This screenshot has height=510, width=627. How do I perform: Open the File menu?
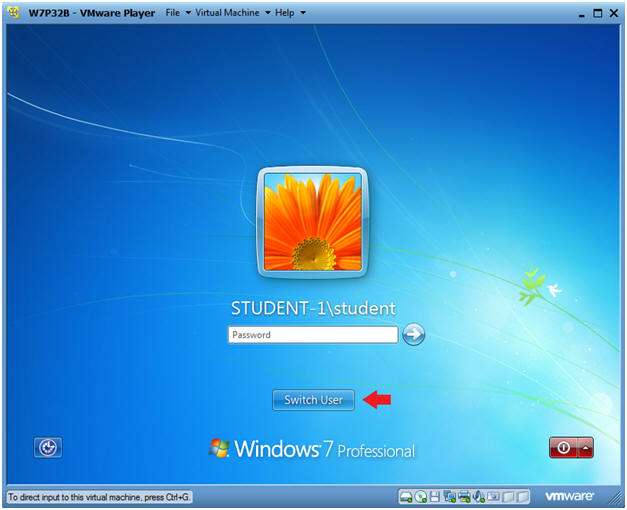[x=178, y=13]
